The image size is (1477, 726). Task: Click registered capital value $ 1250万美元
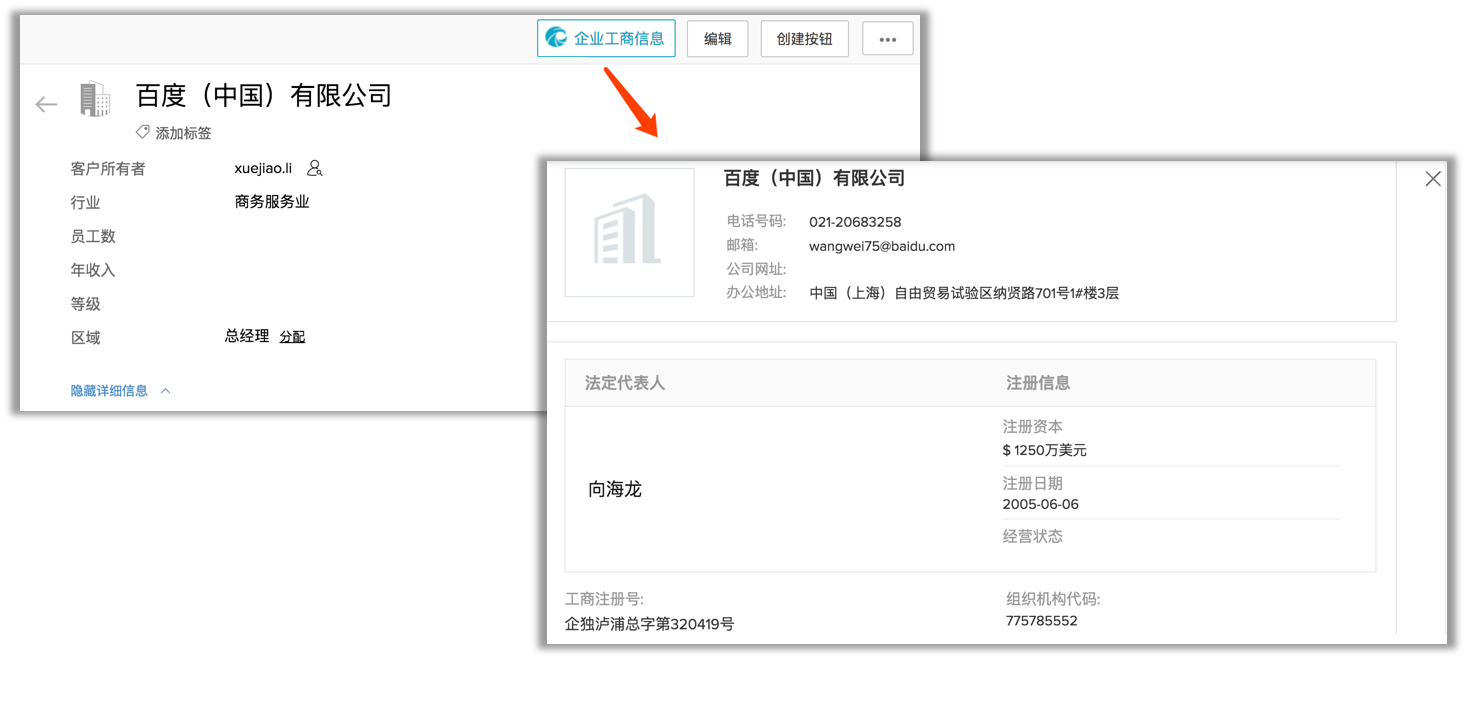(x=1045, y=450)
